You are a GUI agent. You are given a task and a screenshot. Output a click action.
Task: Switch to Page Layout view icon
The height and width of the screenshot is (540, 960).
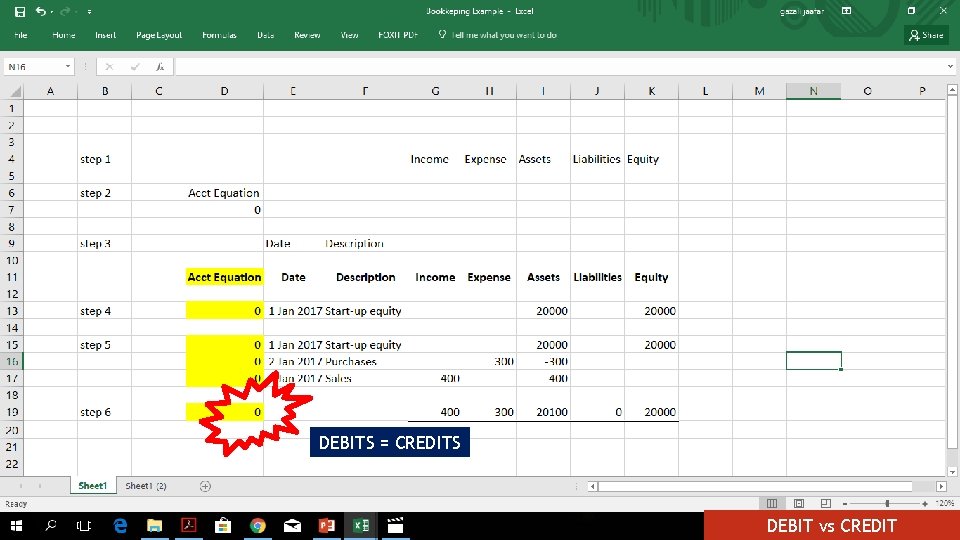click(x=799, y=503)
